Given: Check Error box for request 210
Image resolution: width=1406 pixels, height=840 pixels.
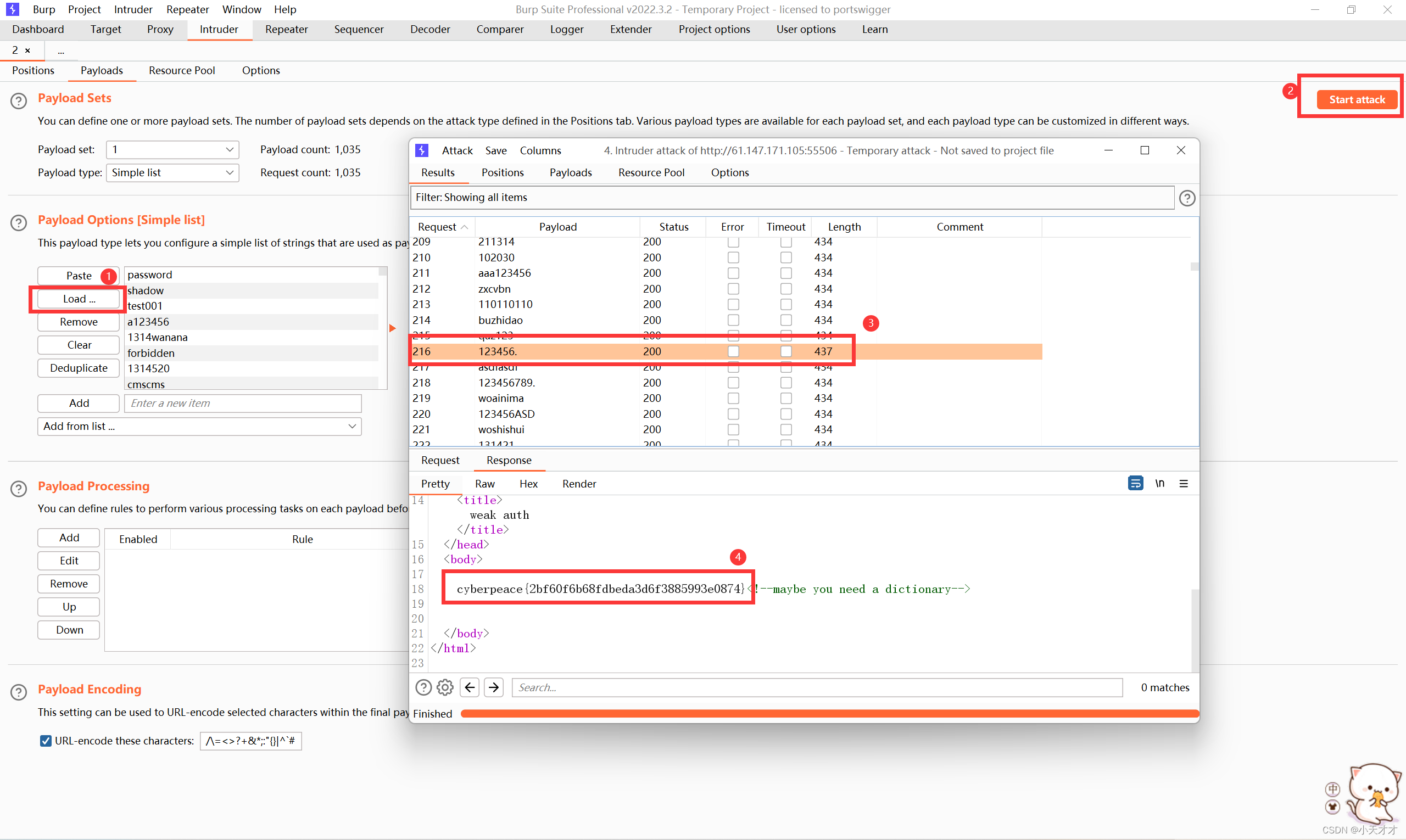Looking at the screenshot, I should [733, 257].
